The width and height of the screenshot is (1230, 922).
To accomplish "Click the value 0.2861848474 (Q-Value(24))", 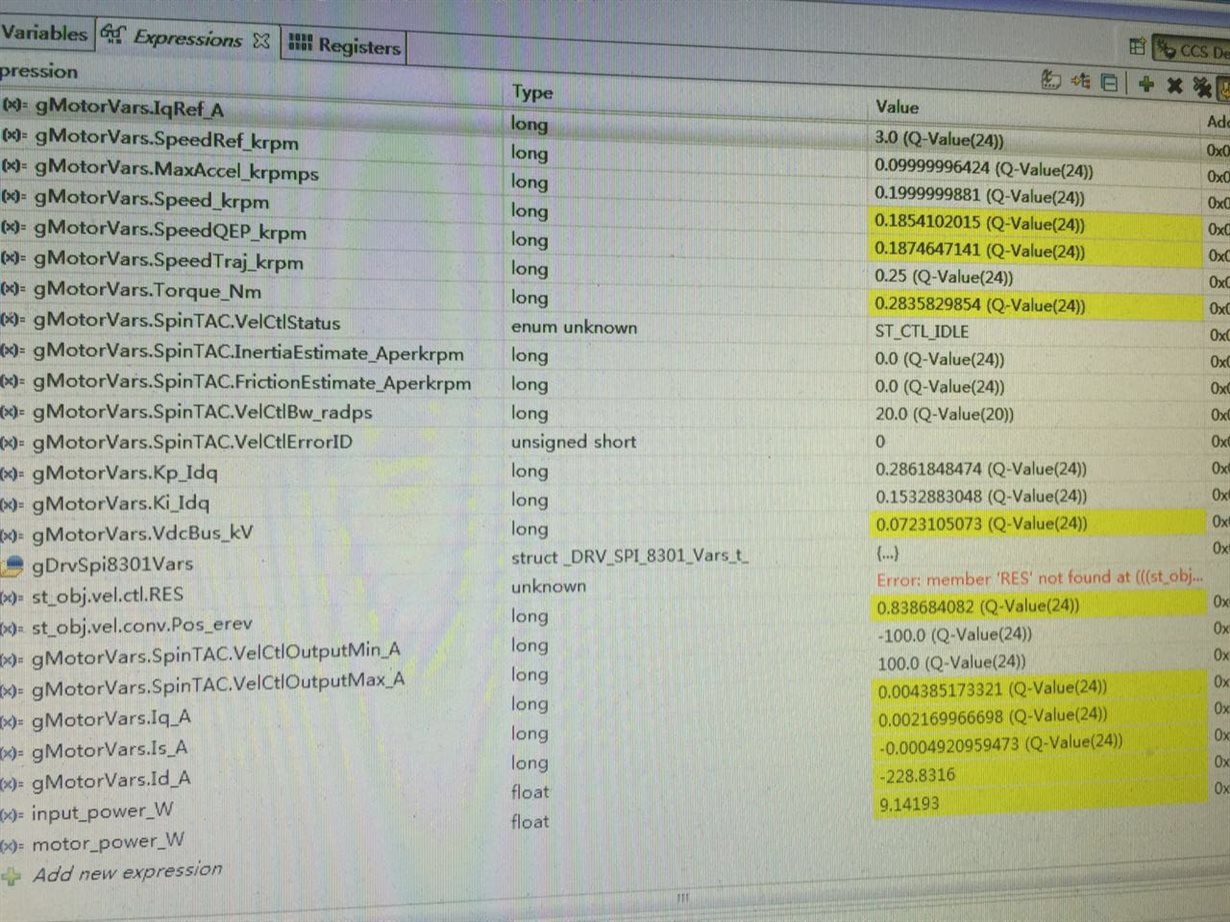I will tap(981, 468).
